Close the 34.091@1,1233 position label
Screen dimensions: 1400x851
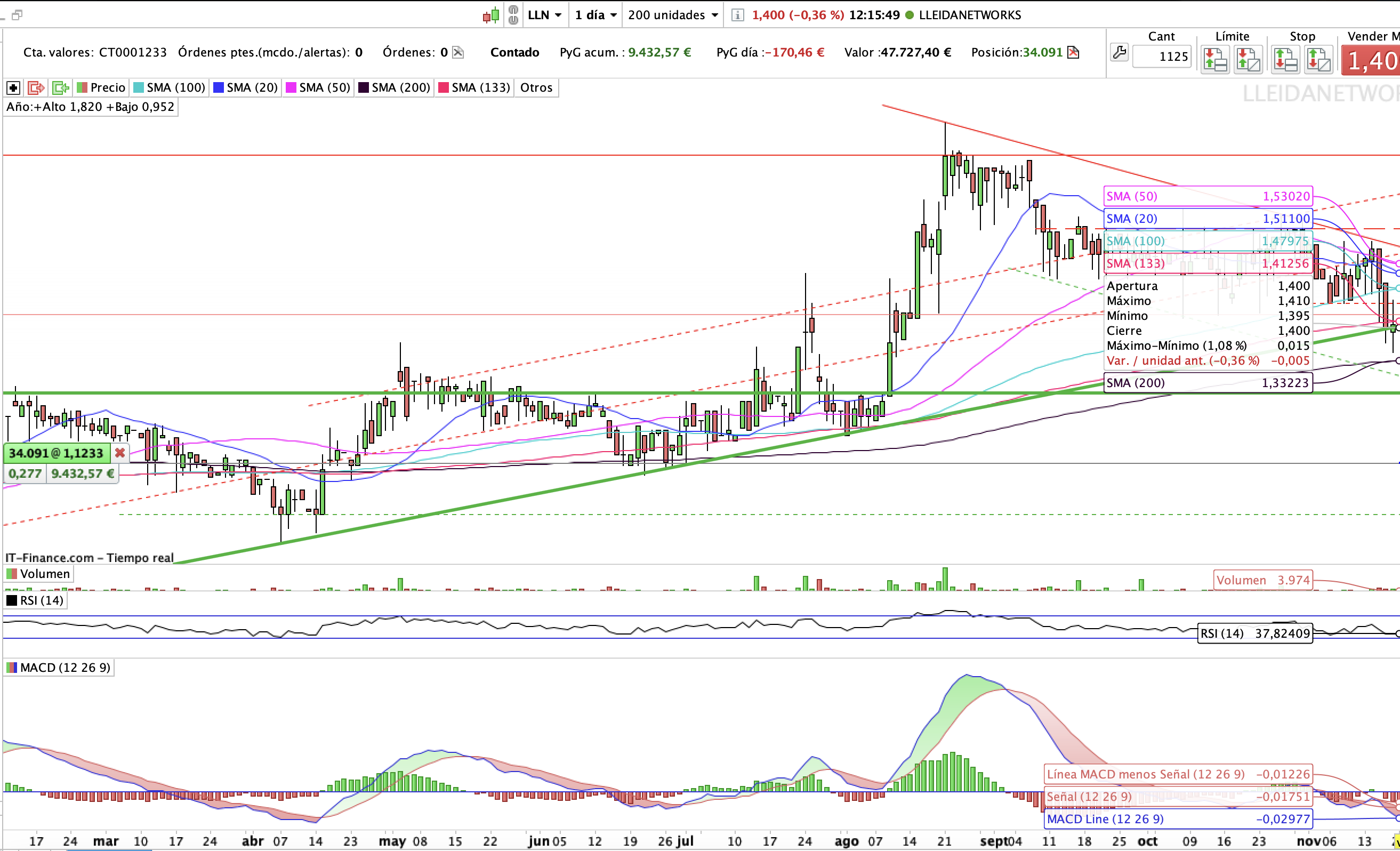pos(120,453)
